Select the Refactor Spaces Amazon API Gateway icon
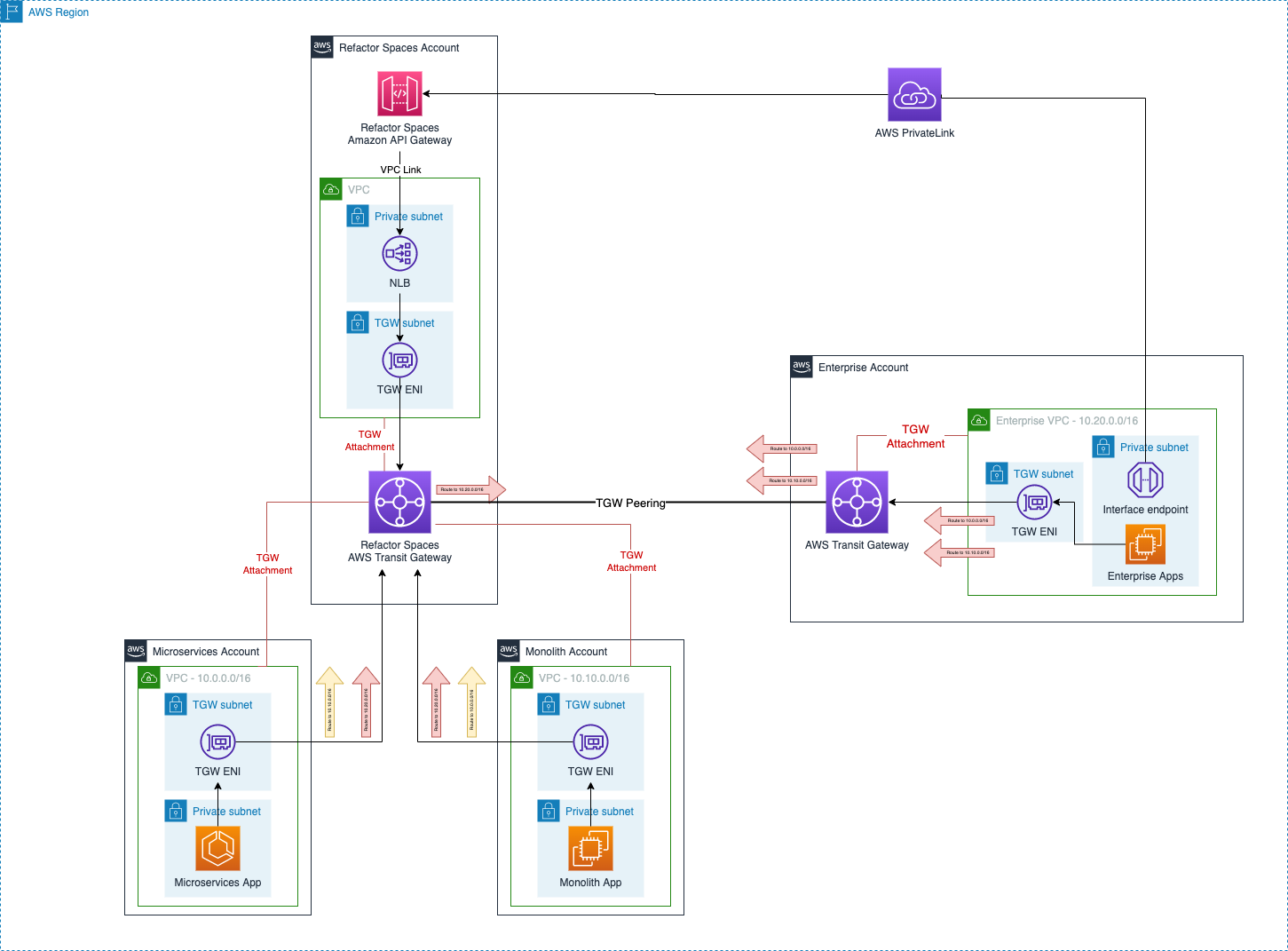This screenshot has width=1288, height=951. [x=400, y=92]
